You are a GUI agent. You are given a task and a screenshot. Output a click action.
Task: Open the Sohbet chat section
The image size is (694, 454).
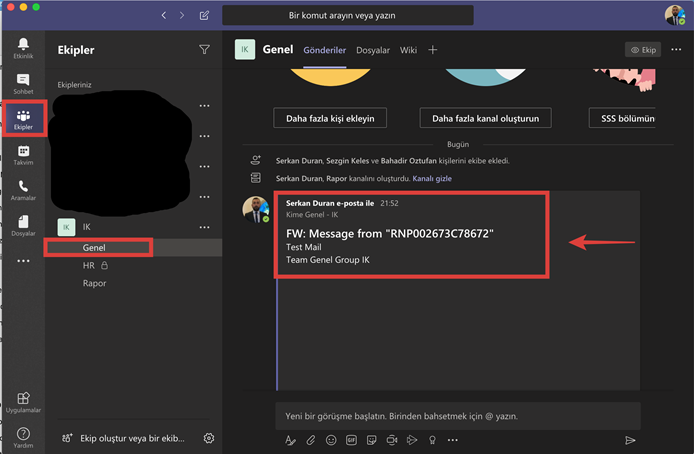(x=23, y=84)
